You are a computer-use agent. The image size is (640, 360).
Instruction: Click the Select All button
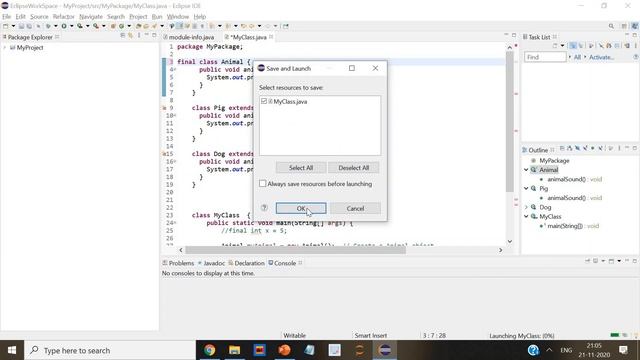point(301,168)
